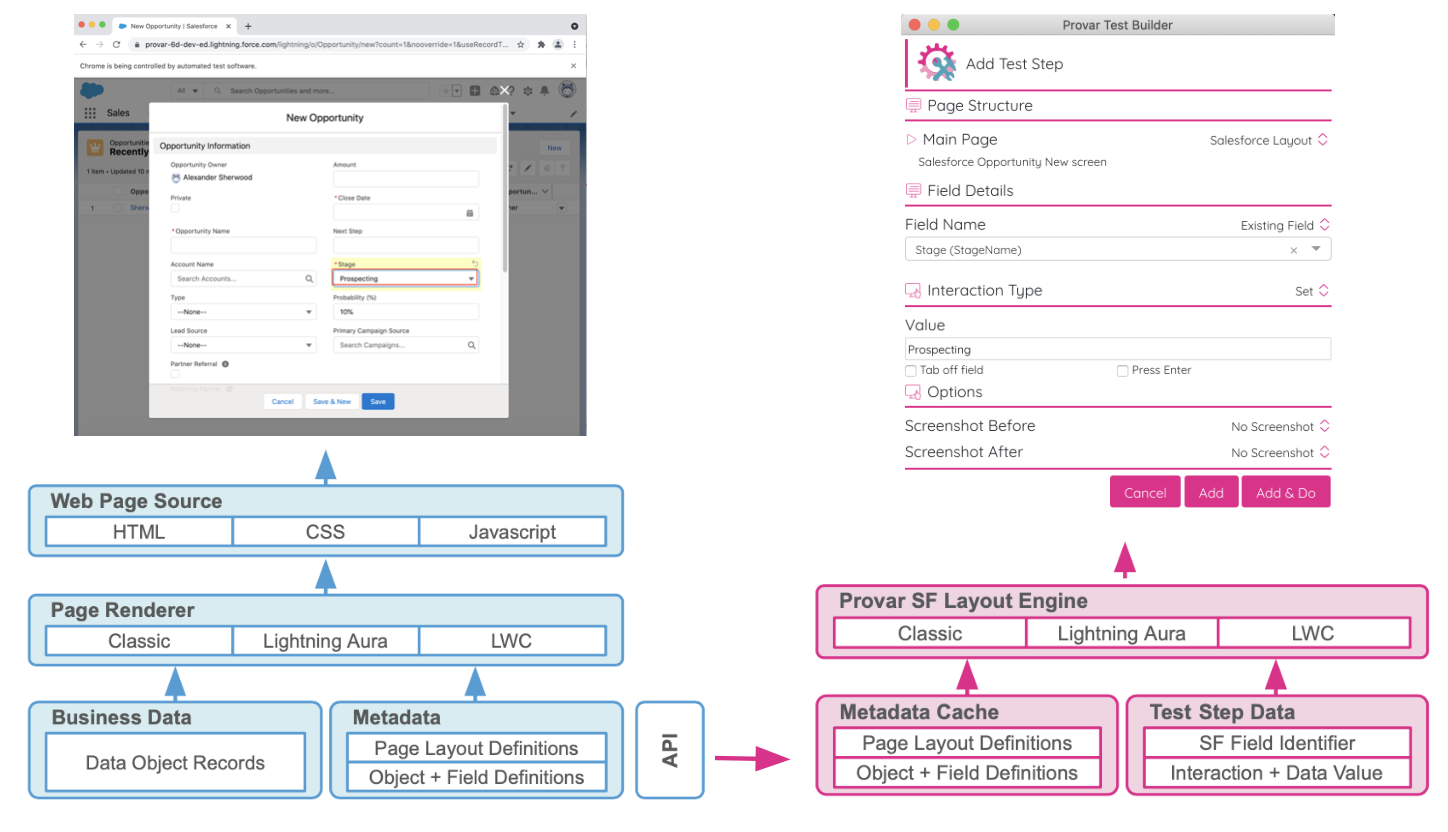The width and height of the screenshot is (1448, 832).
Task: Click the Opportunity Name input field
Action: (x=243, y=245)
